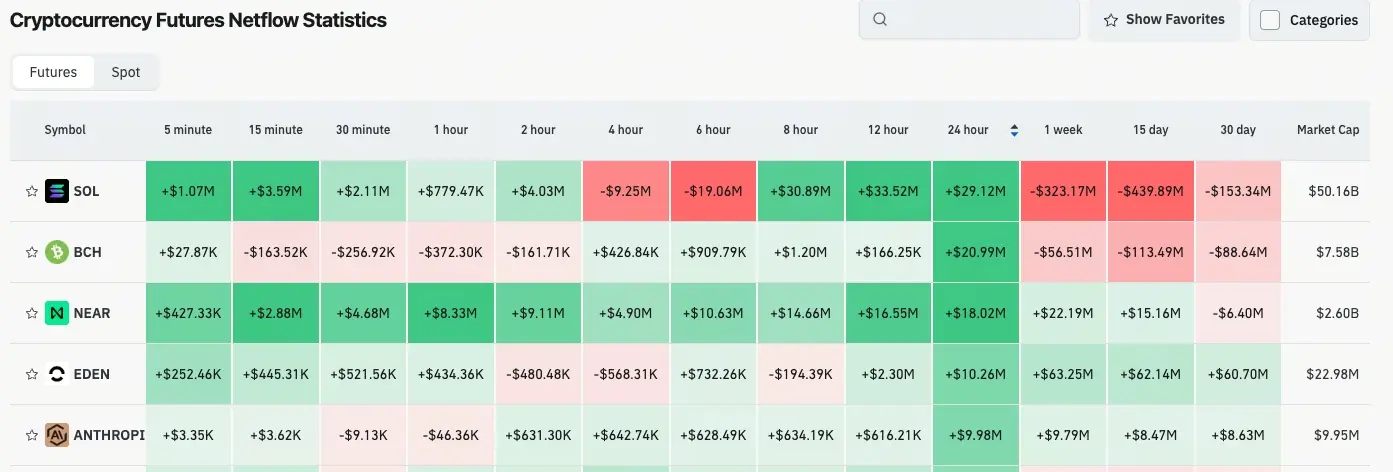
Task: Favorite ANTHROPI with its star icon
Action: click(32, 435)
